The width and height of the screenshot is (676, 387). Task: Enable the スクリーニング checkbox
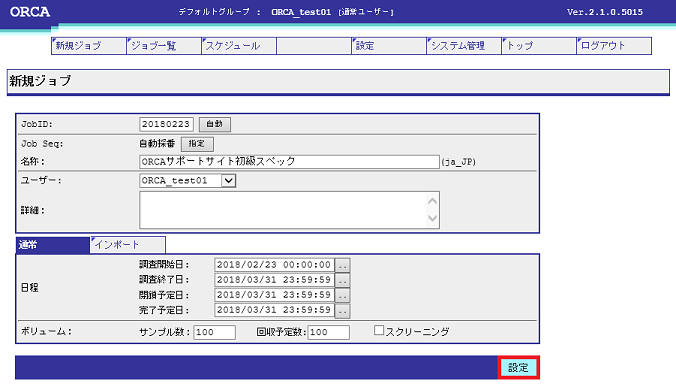click(x=379, y=331)
